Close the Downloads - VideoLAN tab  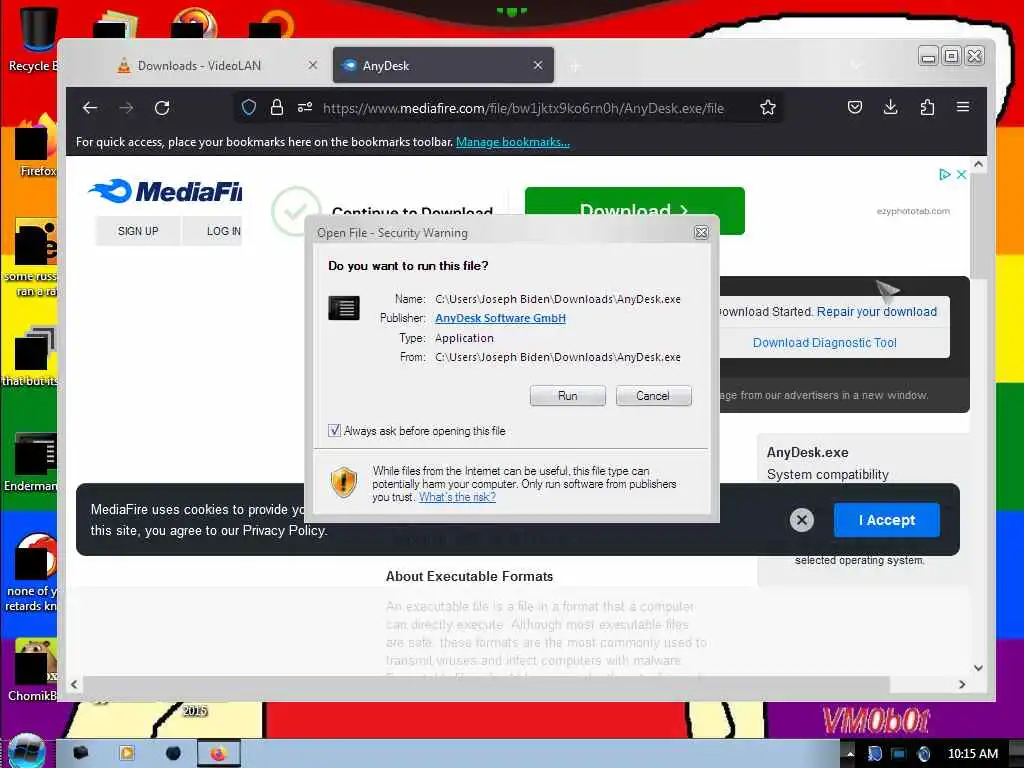pos(313,65)
